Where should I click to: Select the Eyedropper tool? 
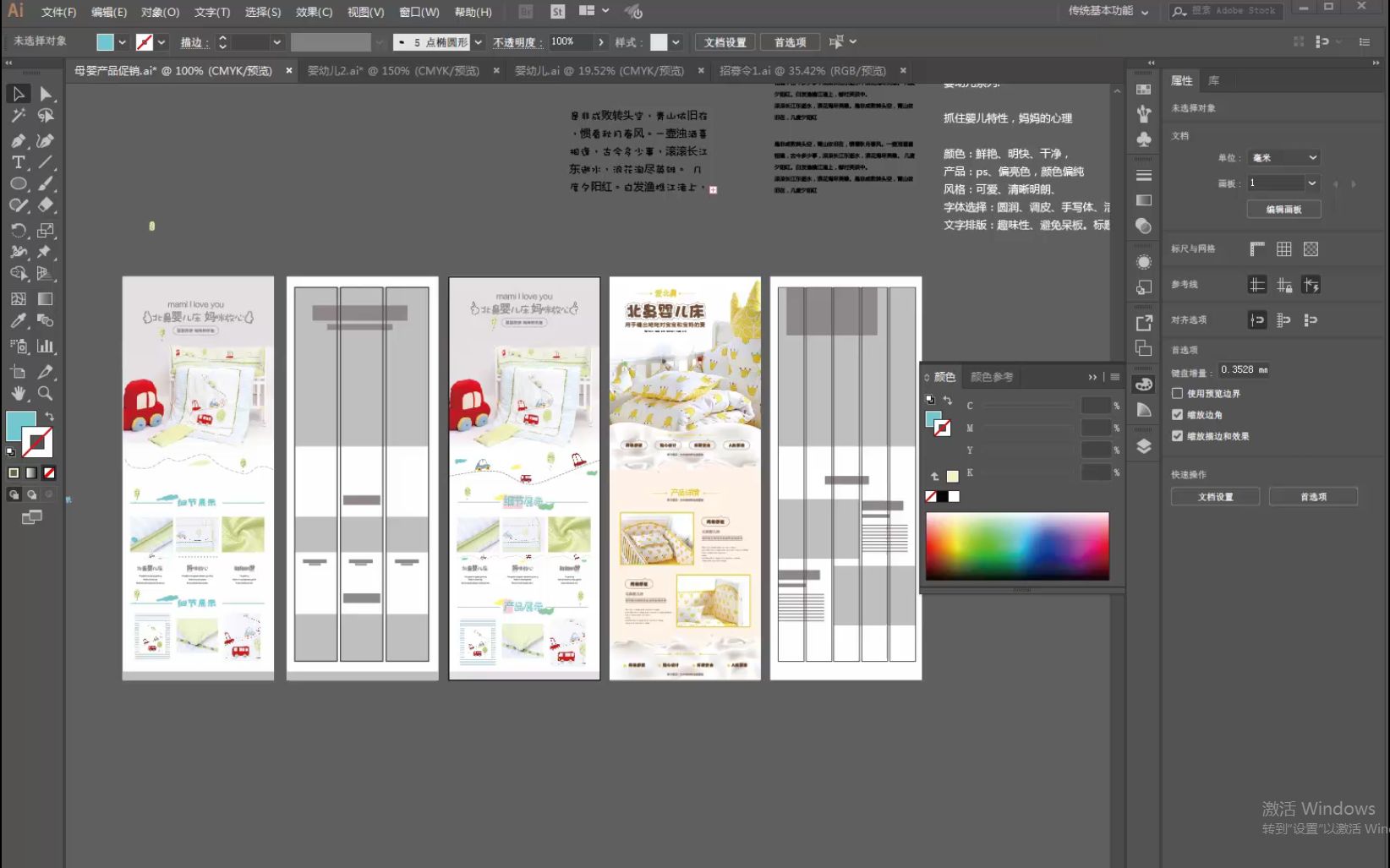(x=18, y=321)
